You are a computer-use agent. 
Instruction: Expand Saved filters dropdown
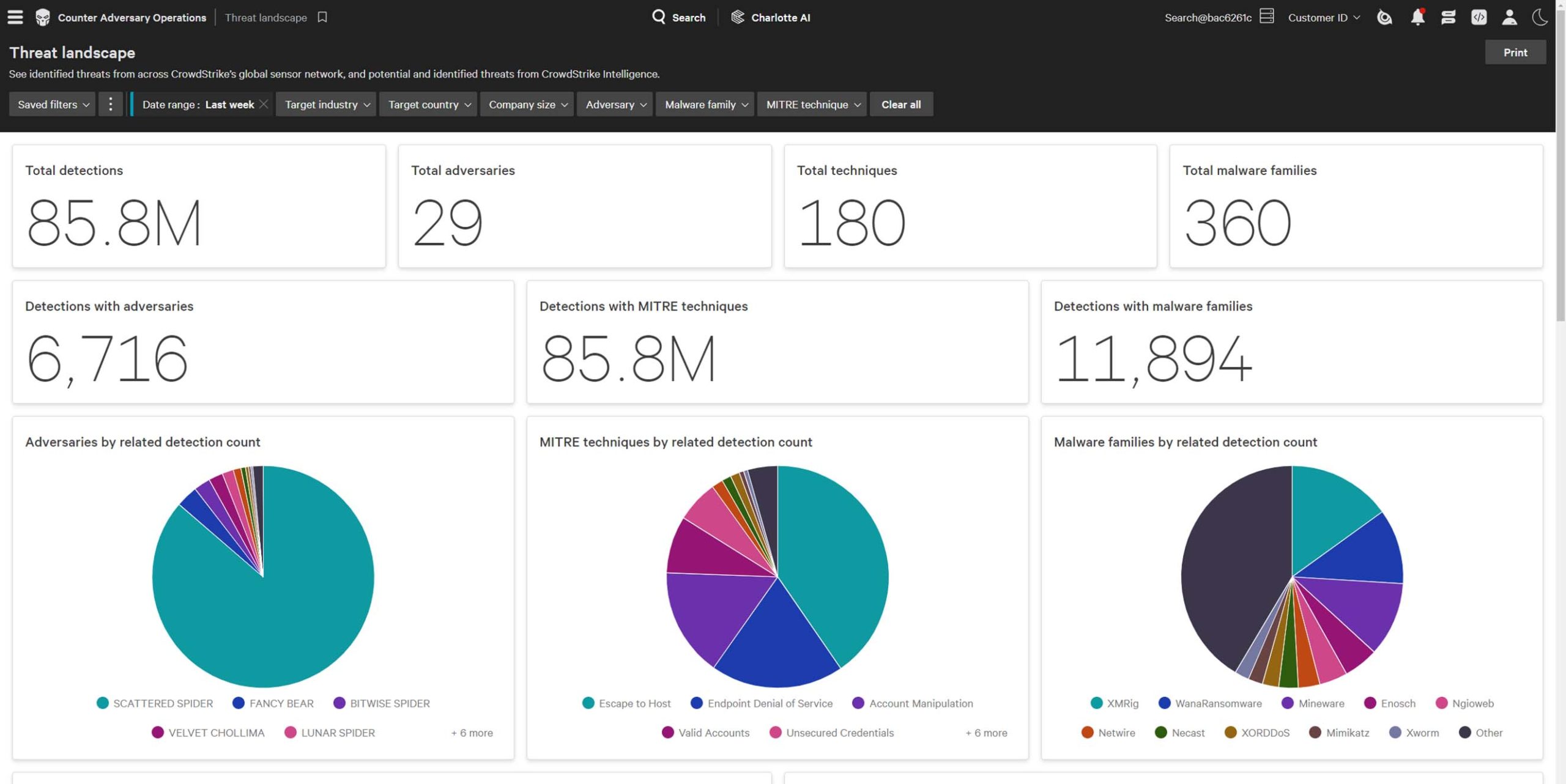tap(52, 104)
